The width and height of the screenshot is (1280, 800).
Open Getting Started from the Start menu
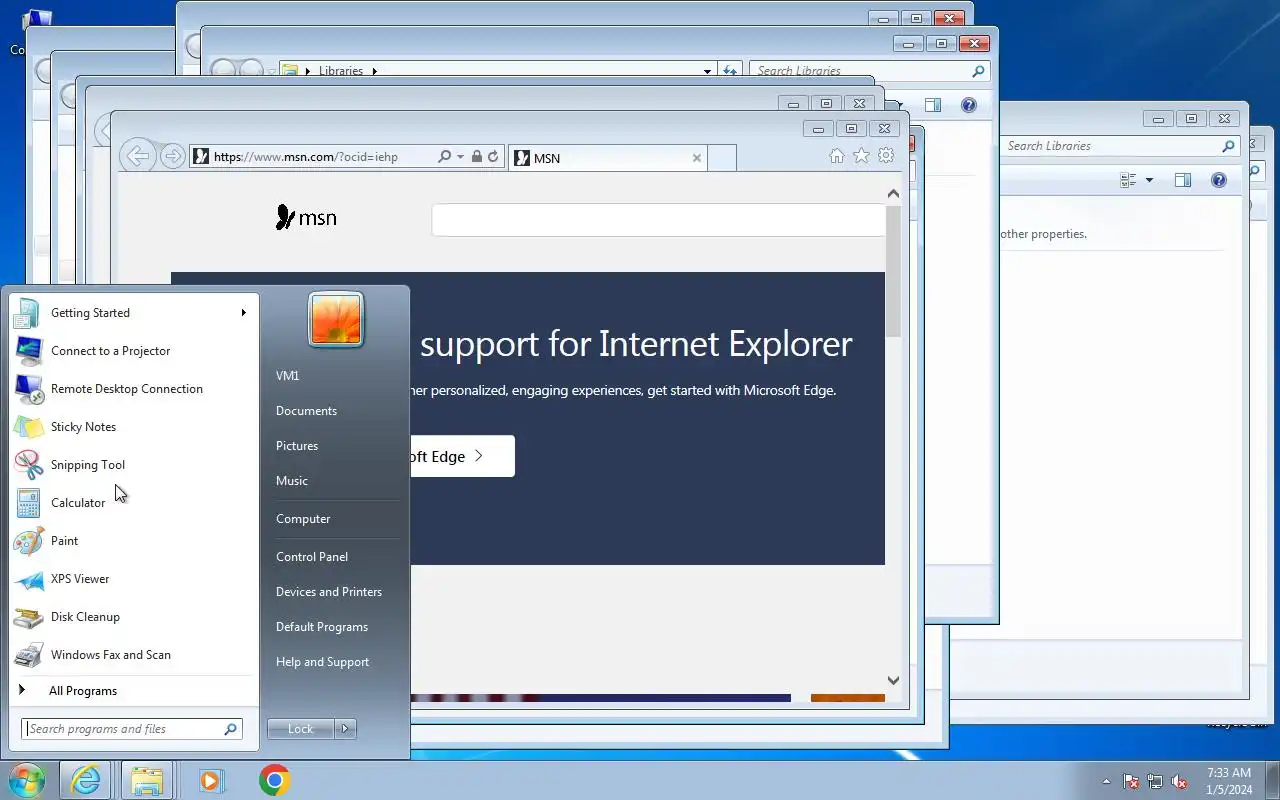[x=133, y=313]
